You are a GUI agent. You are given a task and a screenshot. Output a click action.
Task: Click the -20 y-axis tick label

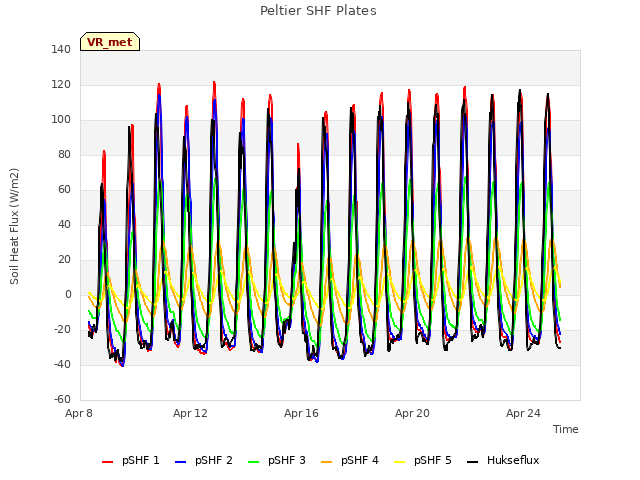62,329
